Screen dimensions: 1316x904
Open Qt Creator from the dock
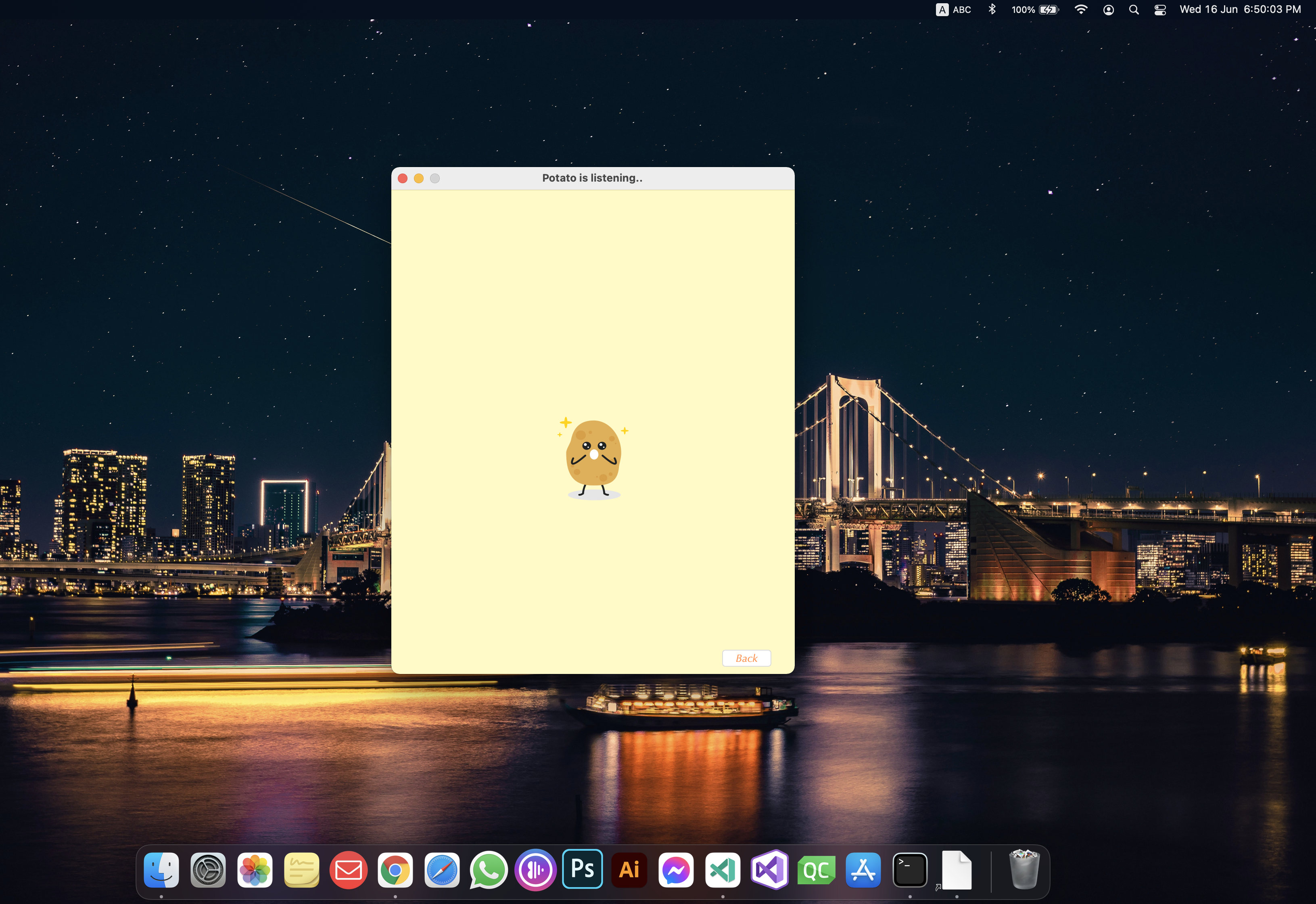[x=816, y=869]
